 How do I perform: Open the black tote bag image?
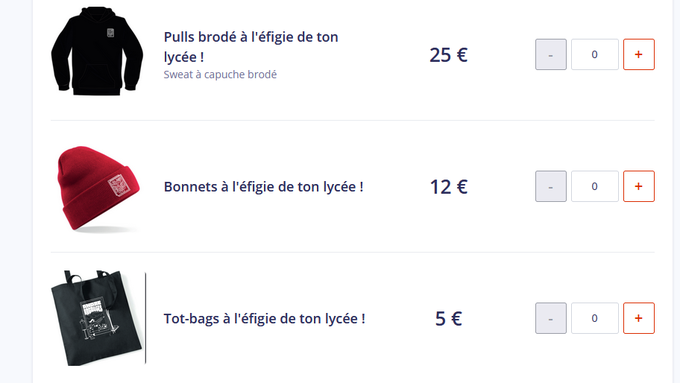pos(98,318)
